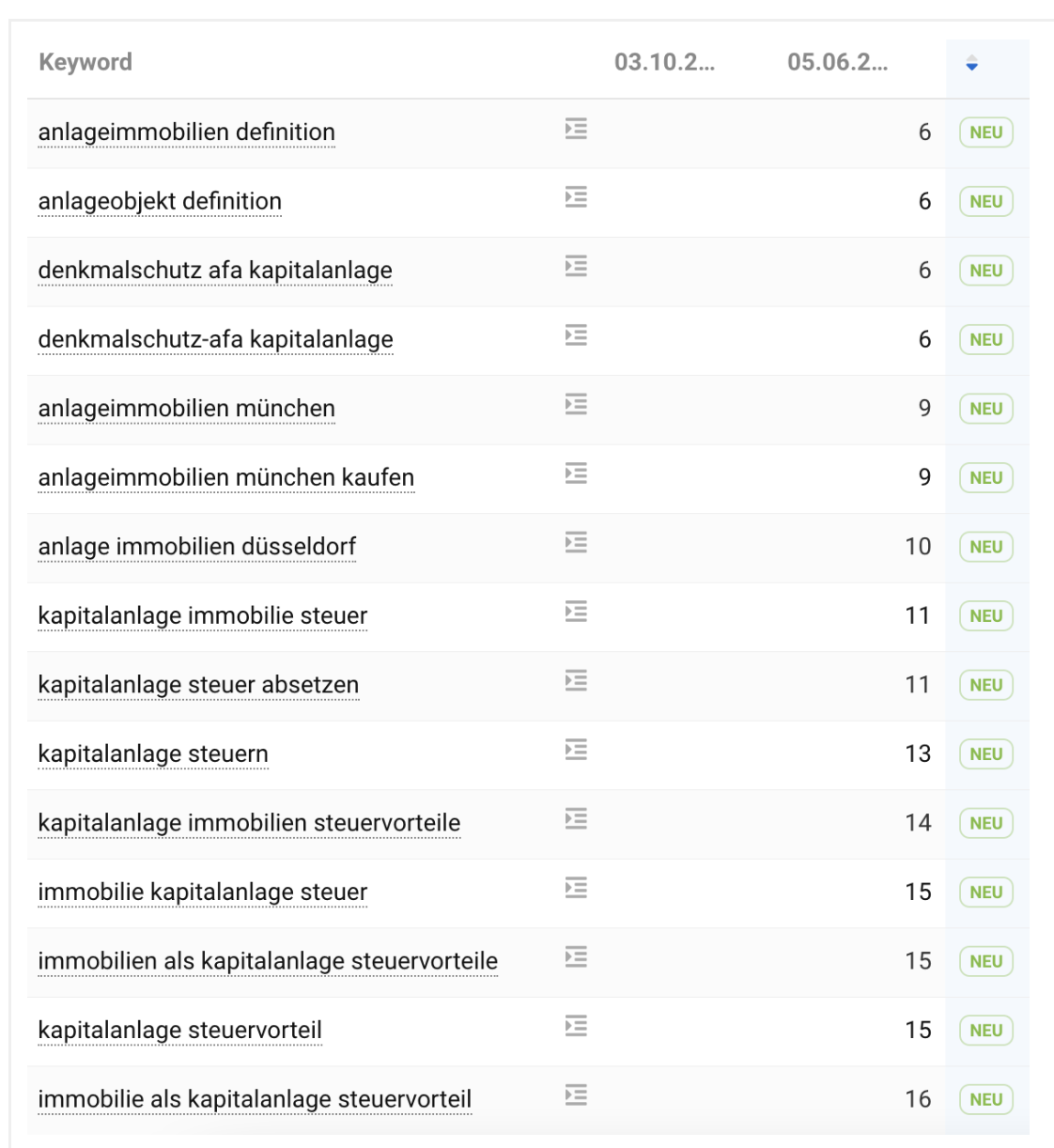Open keyword link kapitalanlage immobilie steuer
The image size is (1054, 1148).
click(x=202, y=616)
